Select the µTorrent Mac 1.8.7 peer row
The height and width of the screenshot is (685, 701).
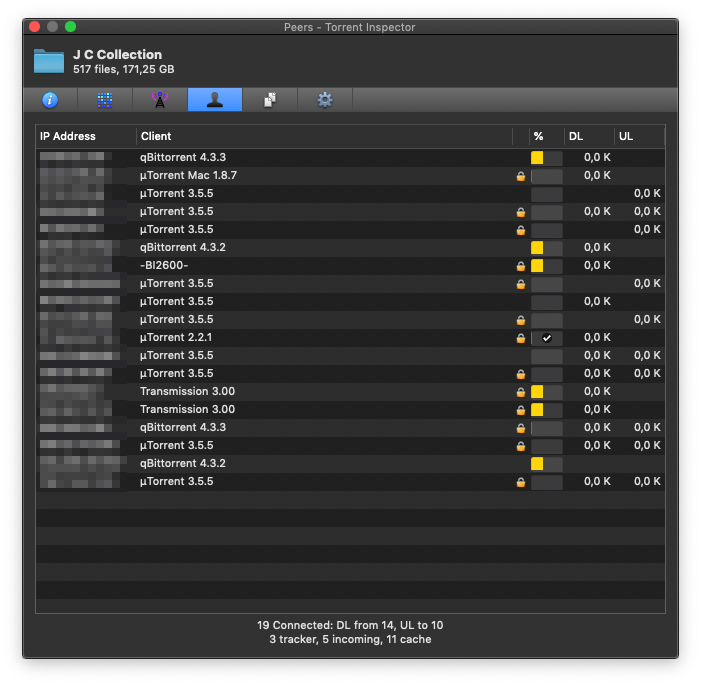[x=300, y=176]
